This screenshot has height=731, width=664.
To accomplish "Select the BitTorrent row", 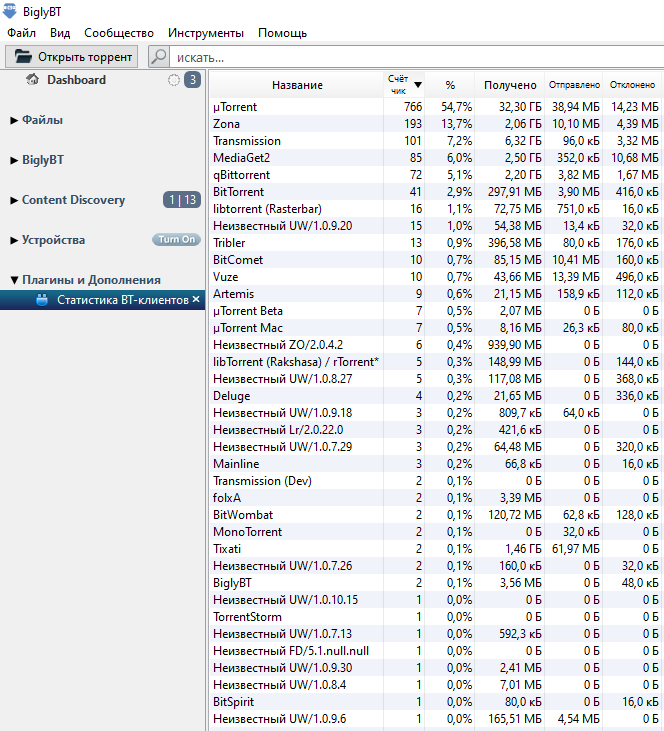I will click(x=436, y=192).
